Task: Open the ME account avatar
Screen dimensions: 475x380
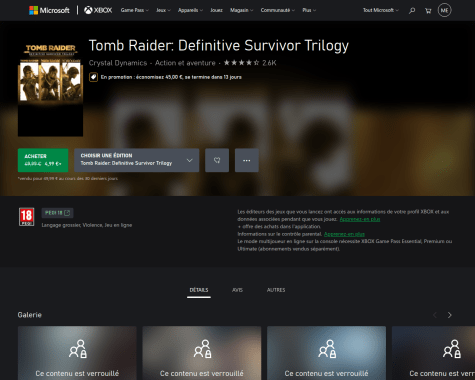Action: click(x=444, y=10)
